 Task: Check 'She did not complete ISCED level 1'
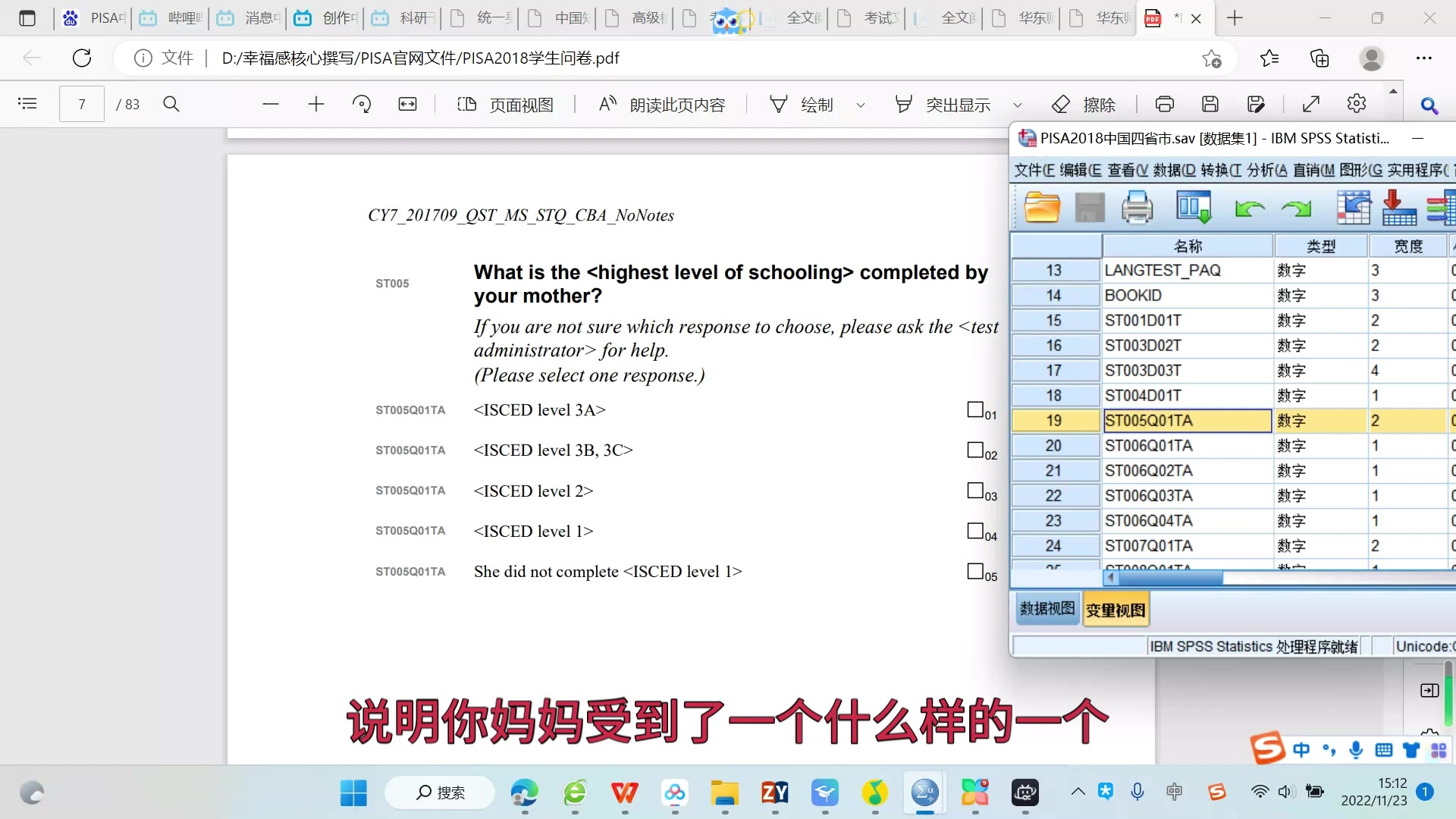975,571
